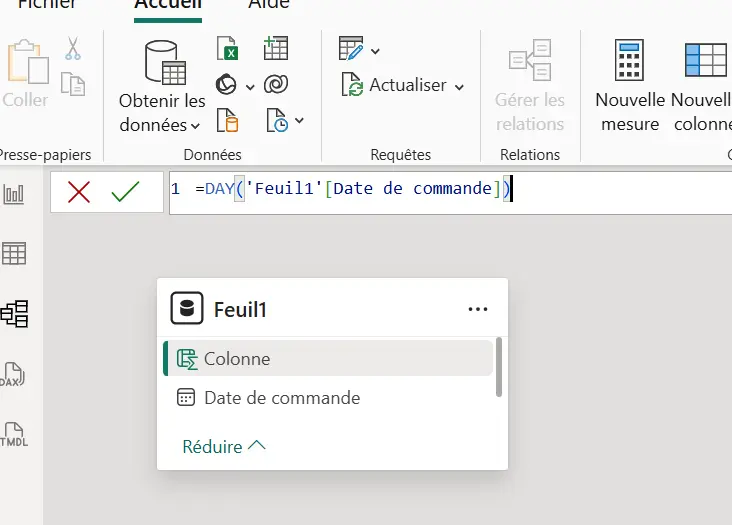The image size is (732, 525).
Task: Commit formula with the green checkmark
Action: (125, 192)
